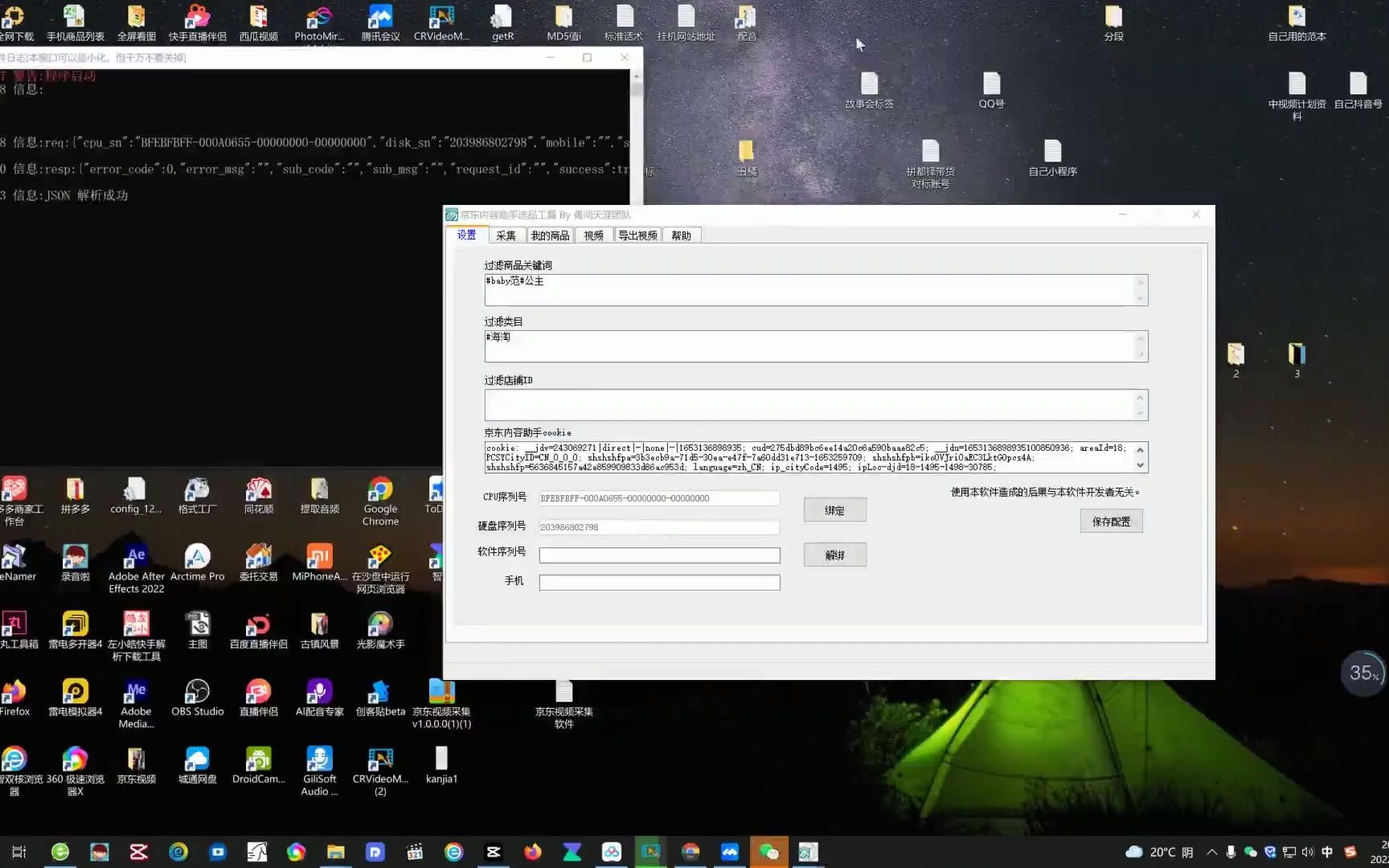Viewport: 1389px width, 868px height.
Task: Select the Firefox desktop icon
Action: (x=14, y=698)
